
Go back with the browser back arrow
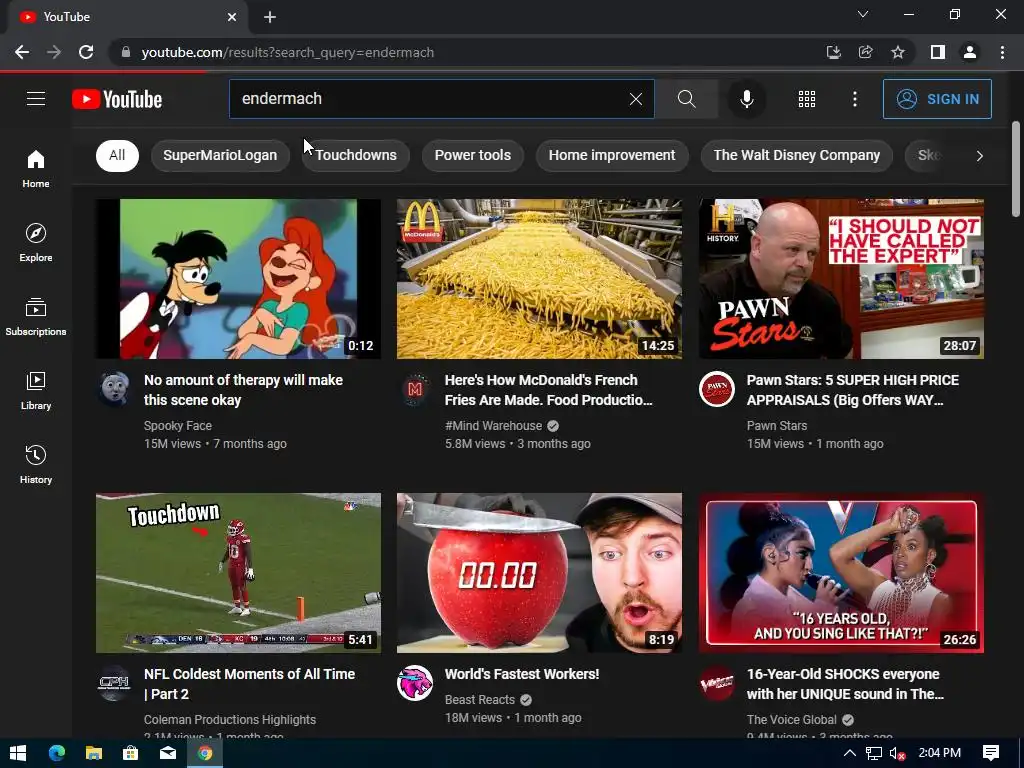[x=22, y=52]
